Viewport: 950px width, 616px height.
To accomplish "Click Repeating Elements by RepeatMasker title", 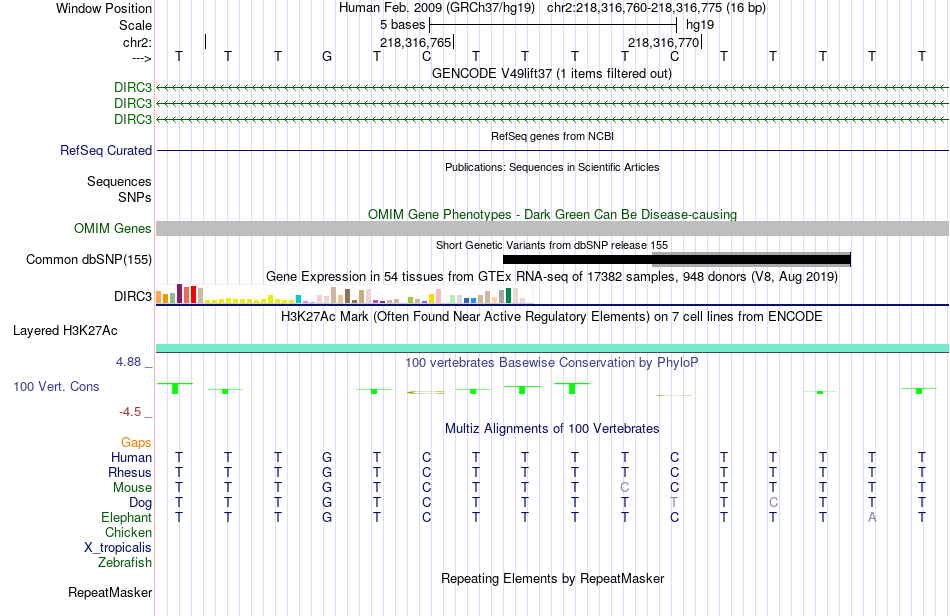I will tap(552, 578).
